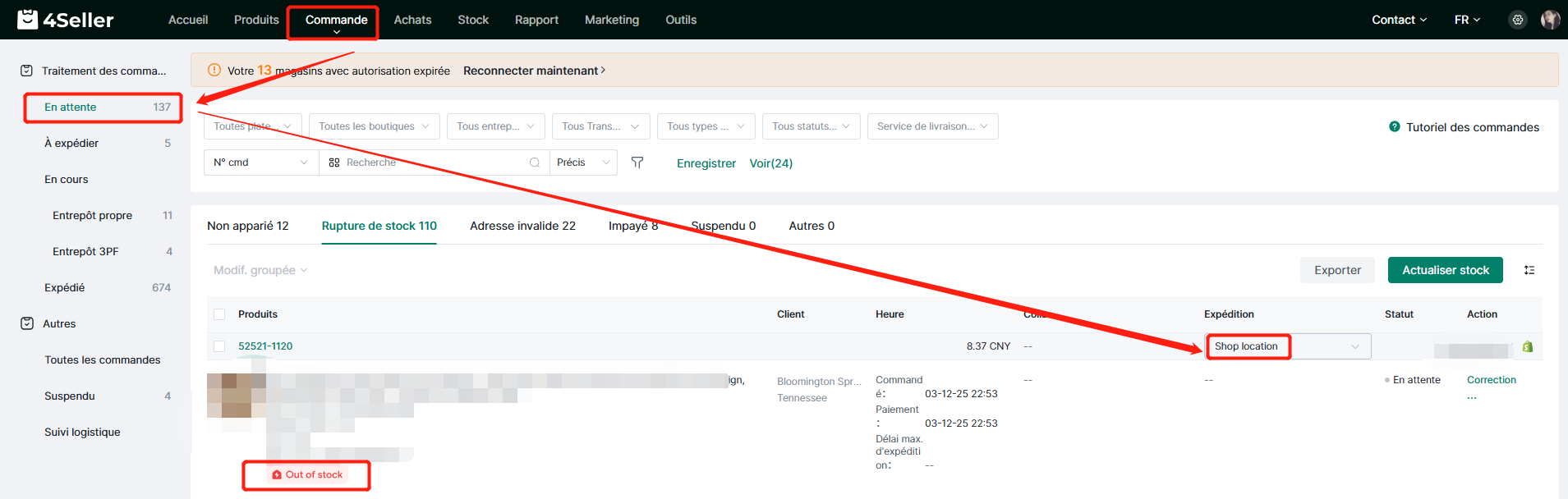This screenshot has height=499, width=1568.
Task: Switch to the Adresse invalide tab
Action: click(522, 226)
